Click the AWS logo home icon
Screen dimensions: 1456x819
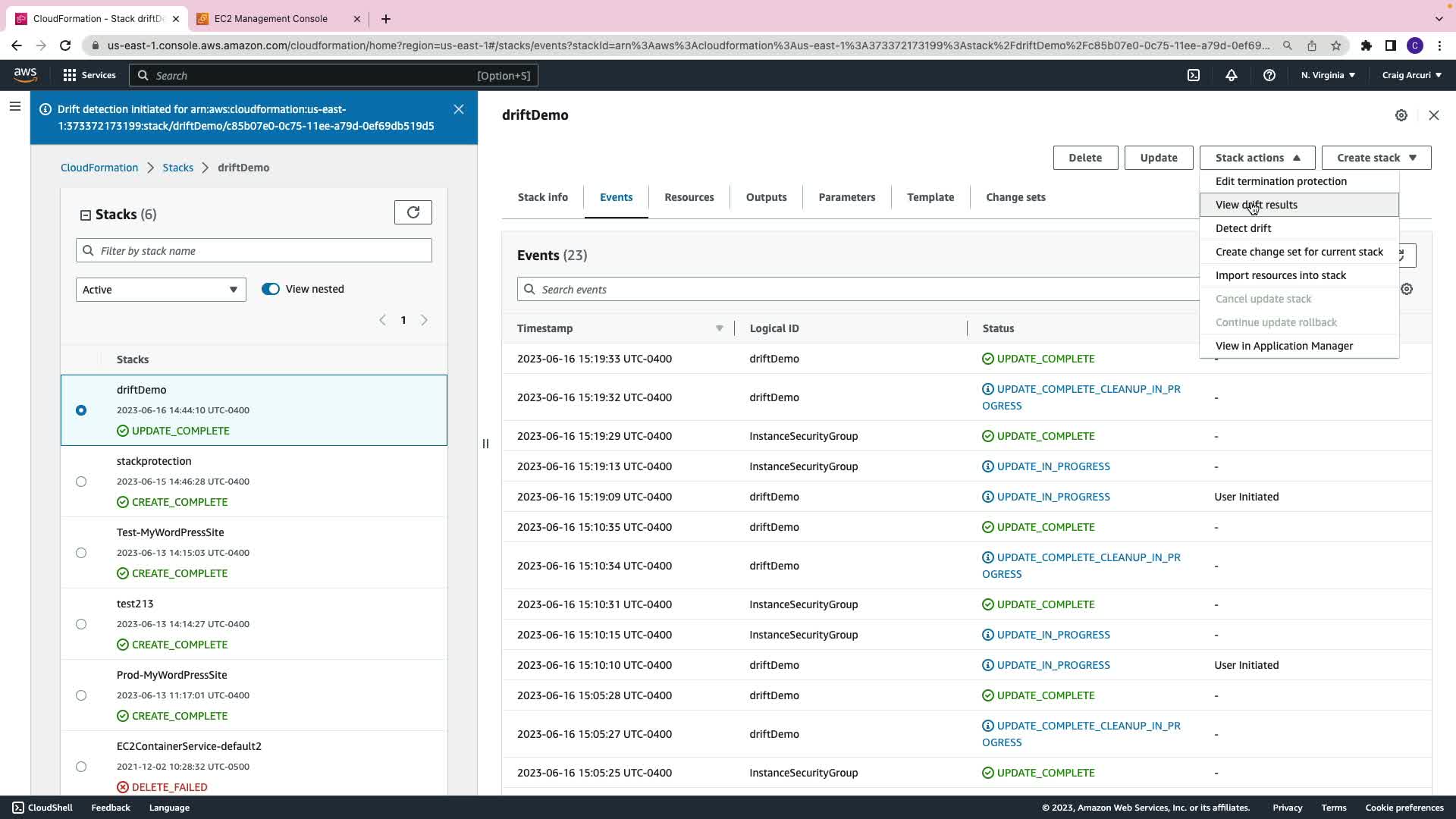[x=25, y=74]
